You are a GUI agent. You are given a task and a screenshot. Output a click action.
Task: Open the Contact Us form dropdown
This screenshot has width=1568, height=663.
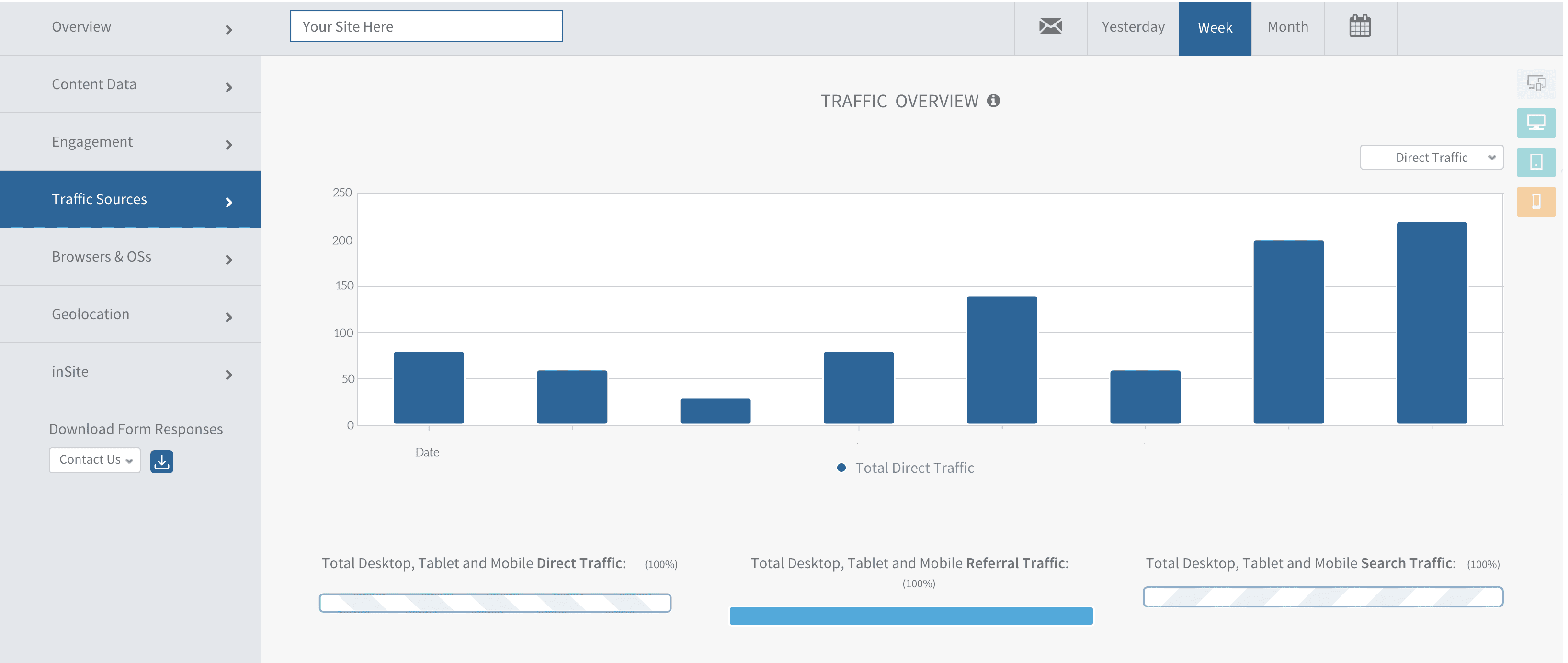coord(95,460)
